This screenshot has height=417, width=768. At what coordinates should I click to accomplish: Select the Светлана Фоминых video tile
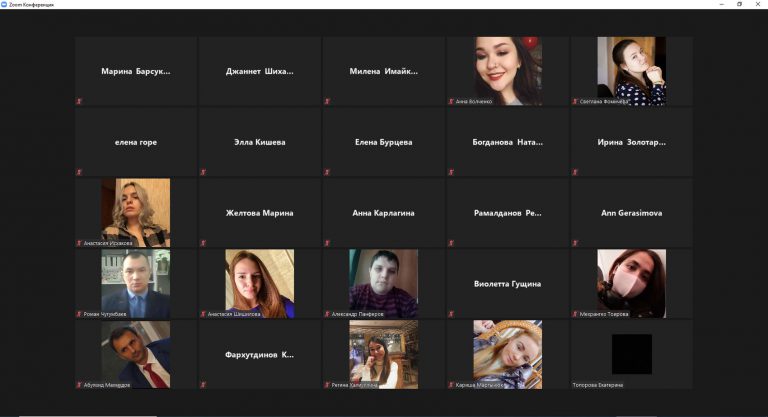pos(631,70)
